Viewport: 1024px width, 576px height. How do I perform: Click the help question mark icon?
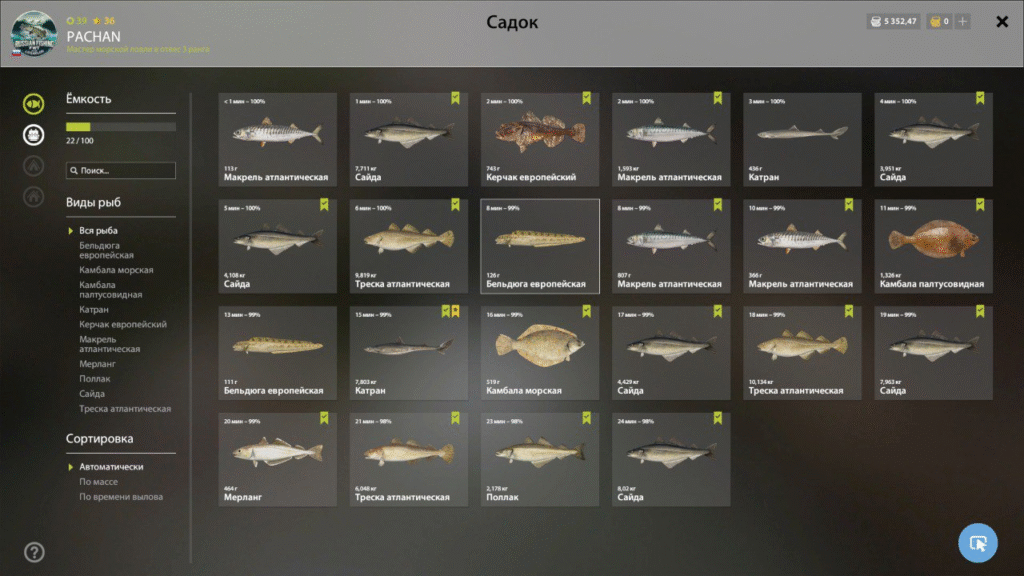pyautogui.click(x=34, y=552)
